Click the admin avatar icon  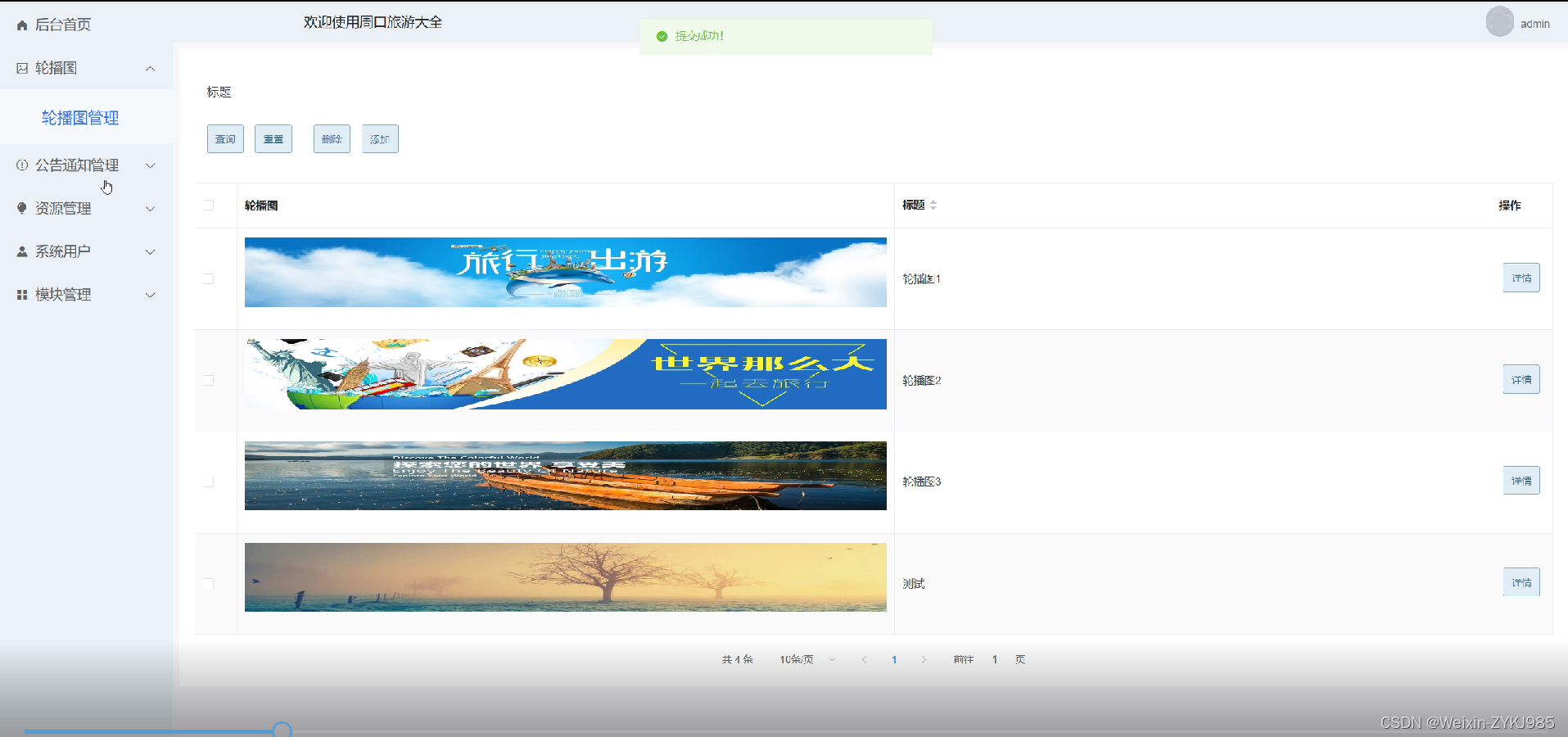[x=1499, y=22]
